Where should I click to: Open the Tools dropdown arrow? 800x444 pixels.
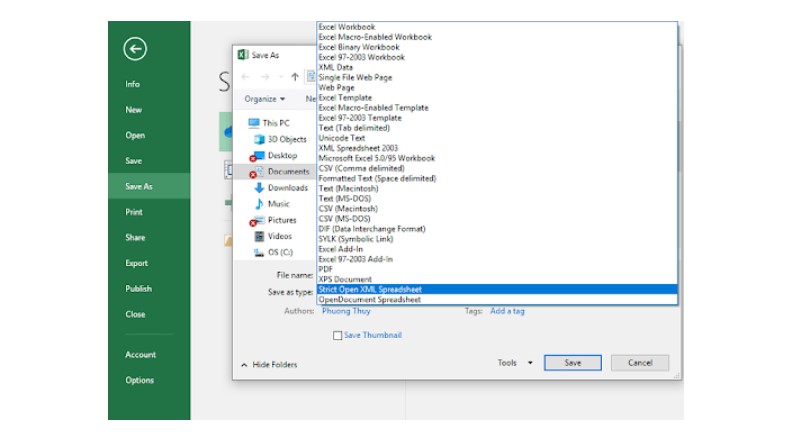tap(530, 363)
